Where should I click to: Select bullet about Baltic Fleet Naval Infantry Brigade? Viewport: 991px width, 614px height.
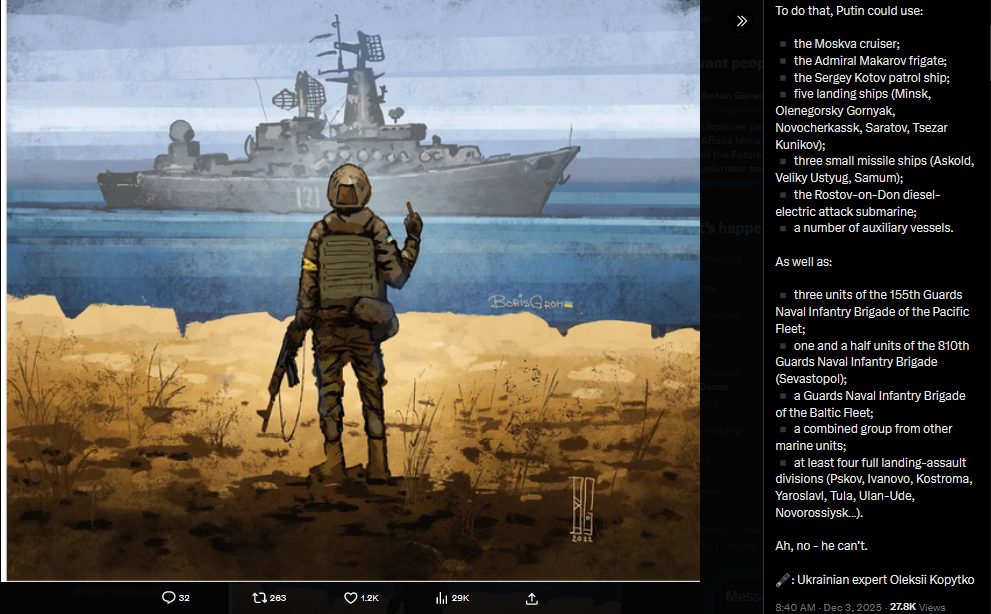(870, 404)
